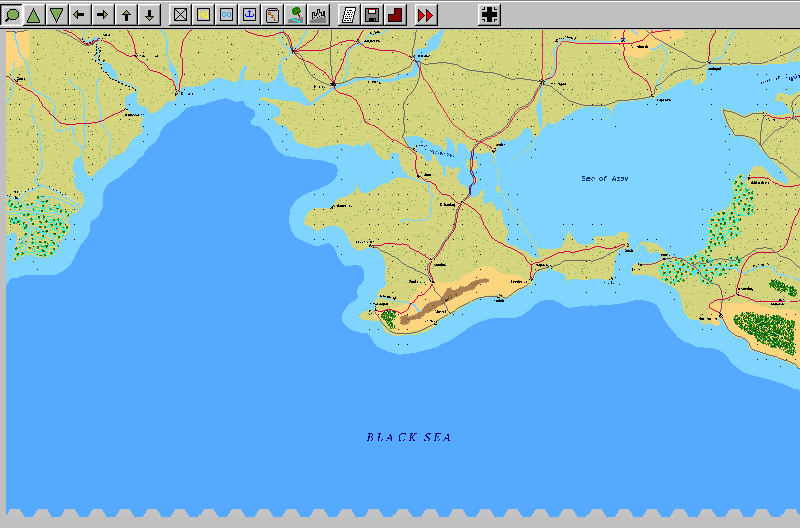Click the factory city icon
Screen dimensions: 800x528
click(319, 15)
